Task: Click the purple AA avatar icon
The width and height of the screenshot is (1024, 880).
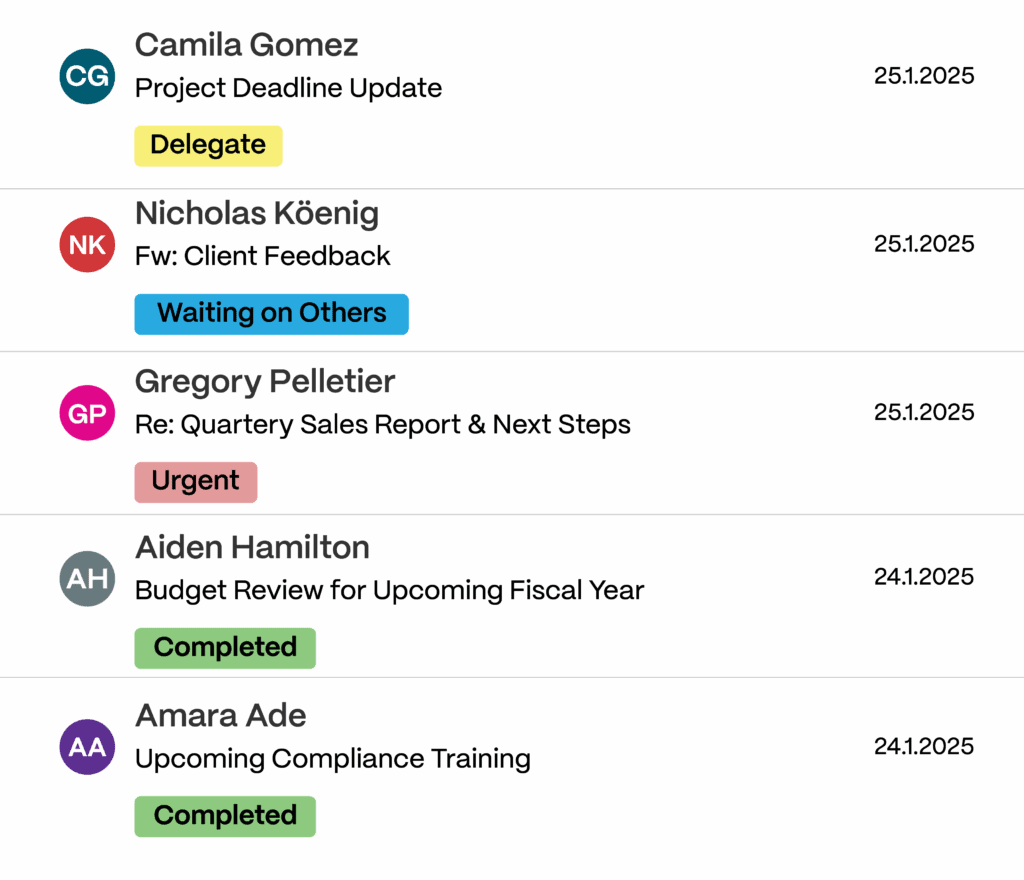Action: (88, 746)
